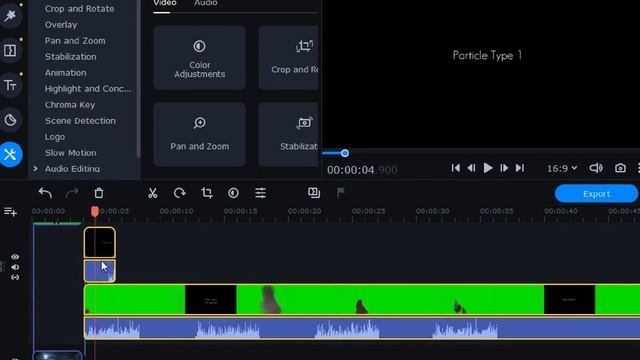Expand the Audio Editing section
This screenshot has height=360, width=640.
[x=36, y=169]
